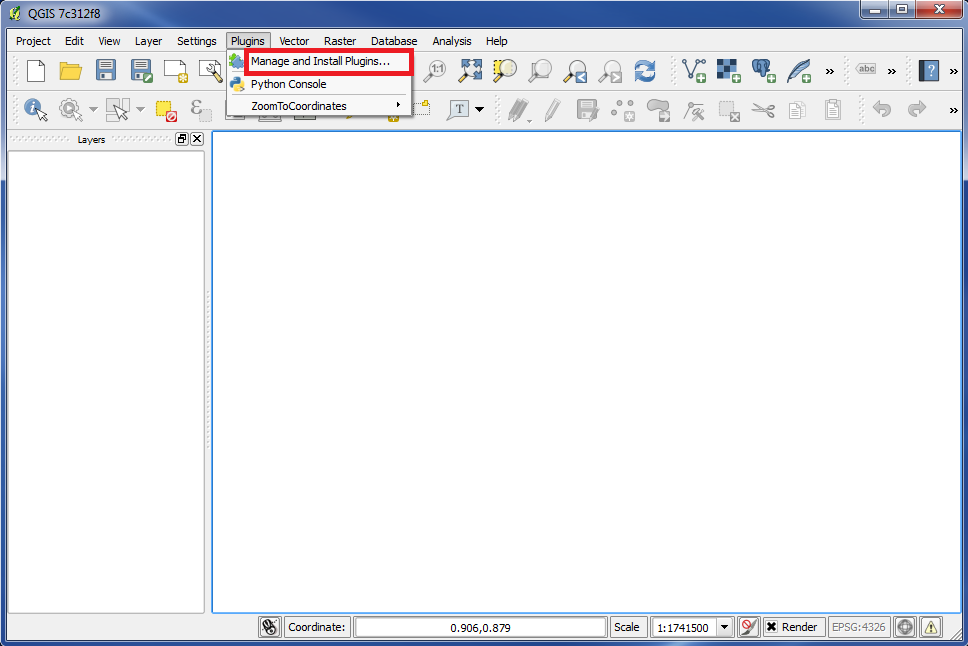This screenshot has width=968, height=646.
Task: Open Run Feature Action dropdown arrow
Action: (93, 110)
